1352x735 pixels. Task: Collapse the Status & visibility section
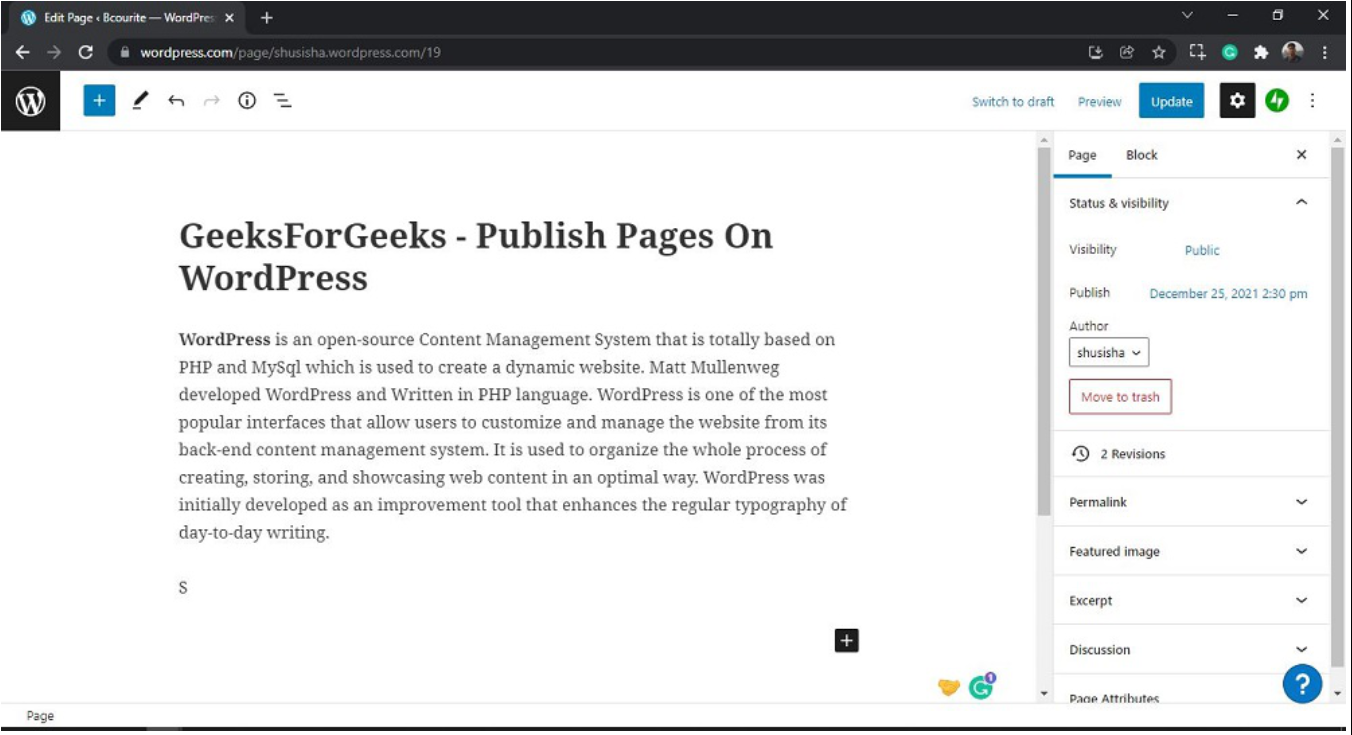(x=1301, y=203)
